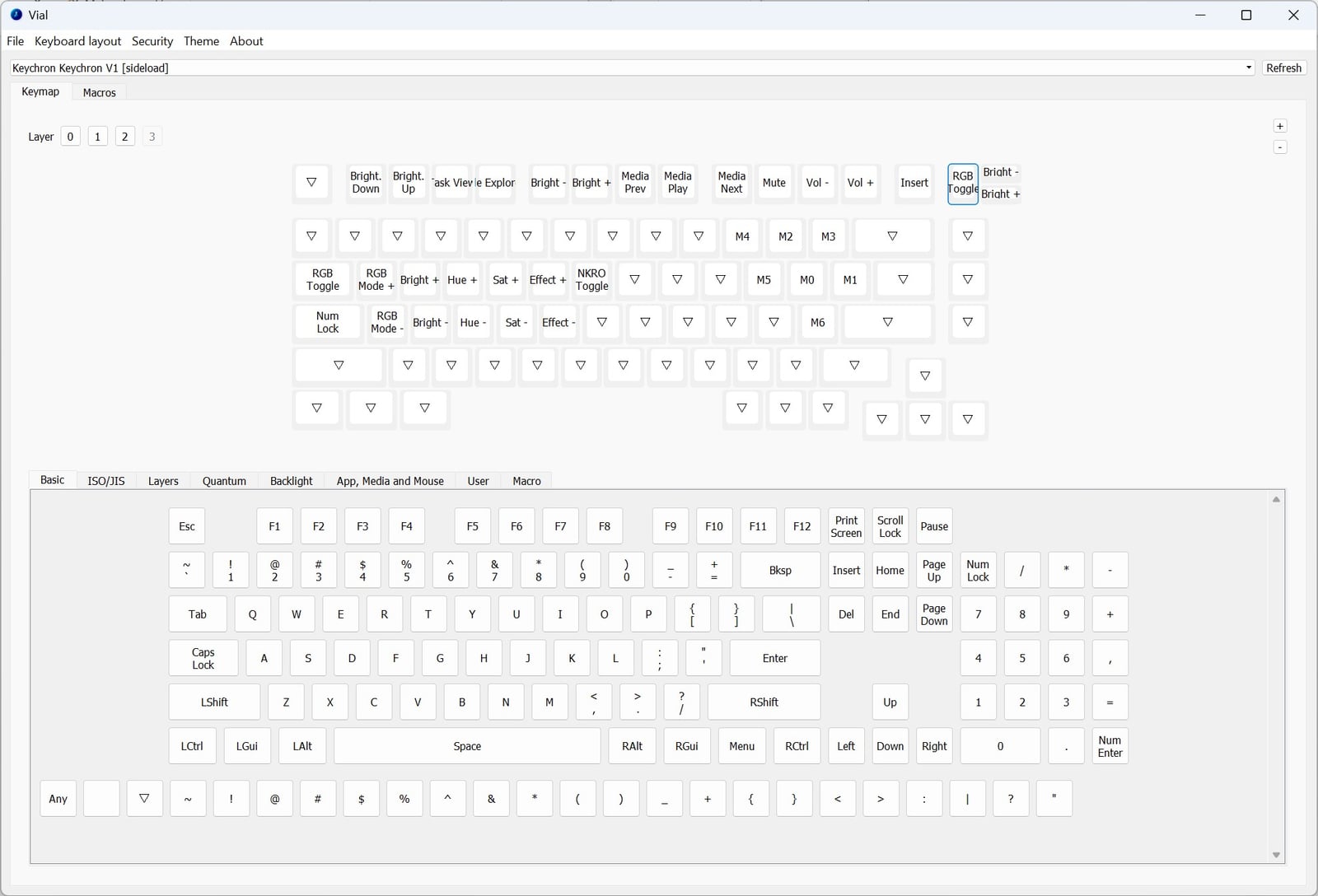Screen dimensions: 1318x896
Task: Open the Quantum keycode tab
Action: point(224,481)
